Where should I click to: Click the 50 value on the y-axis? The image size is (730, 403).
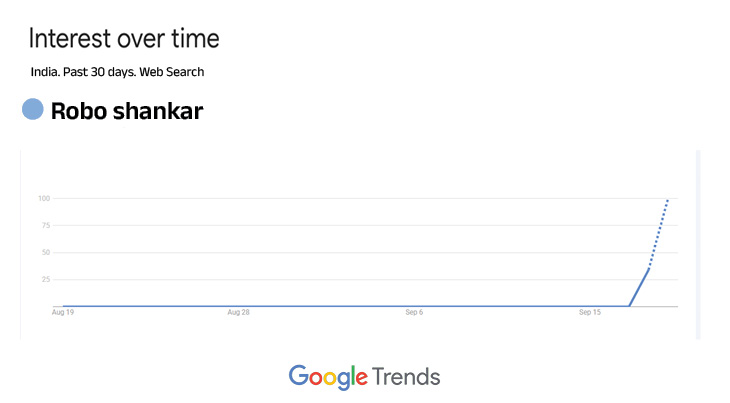click(46, 252)
